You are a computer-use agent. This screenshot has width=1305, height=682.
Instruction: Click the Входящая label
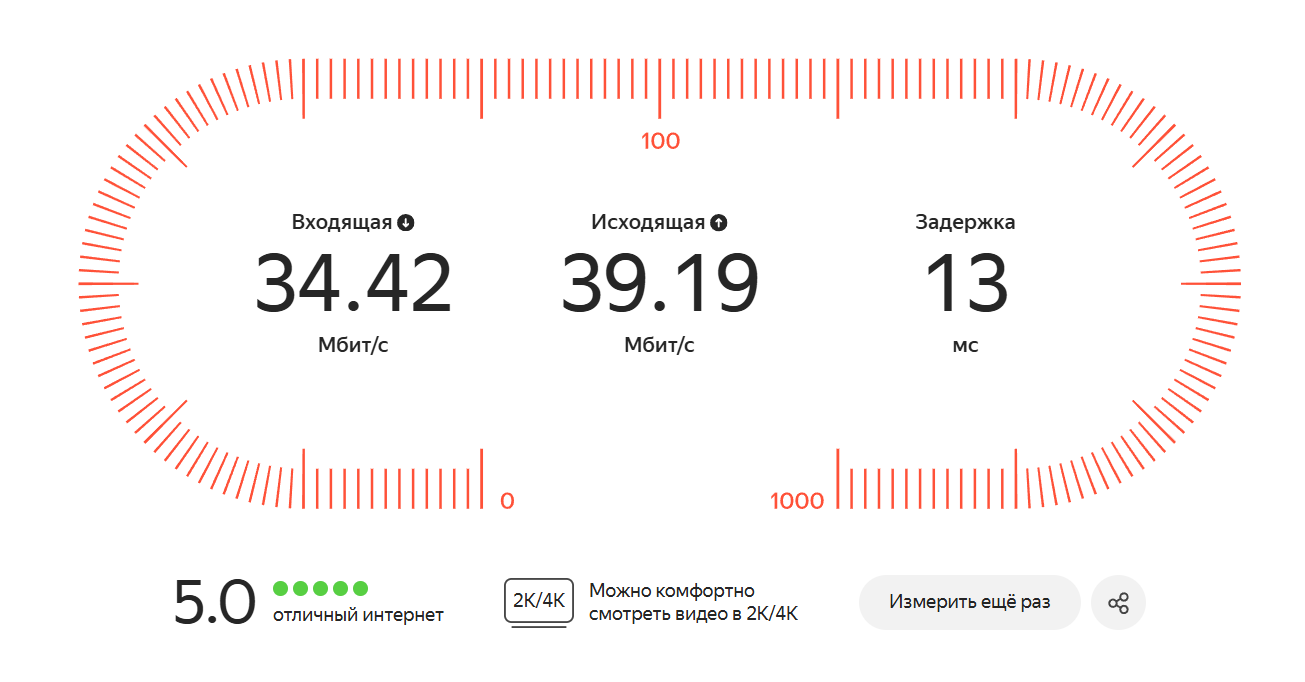coord(342,222)
